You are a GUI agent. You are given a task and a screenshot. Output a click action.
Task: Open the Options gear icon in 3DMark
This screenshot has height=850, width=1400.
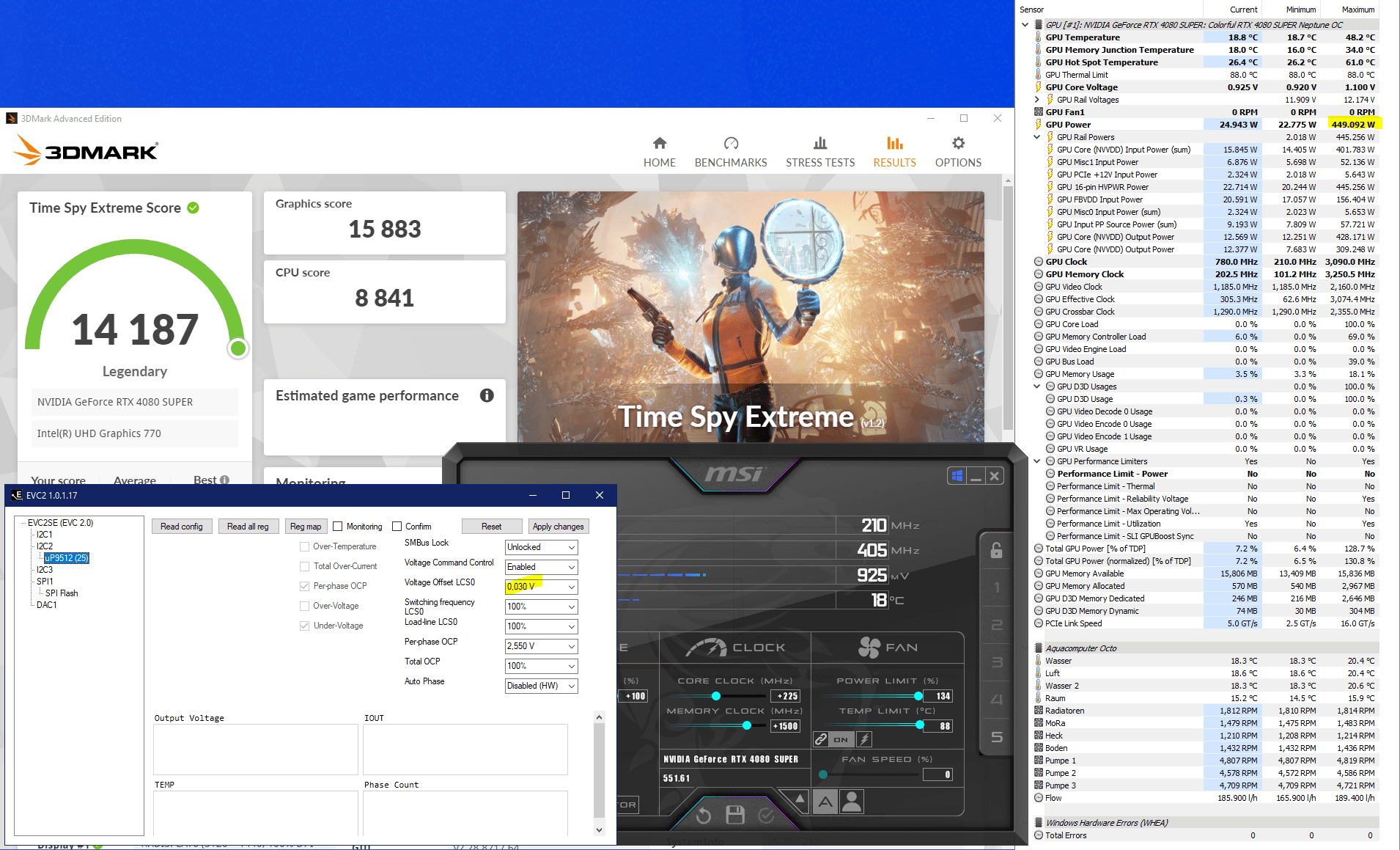(x=958, y=143)
